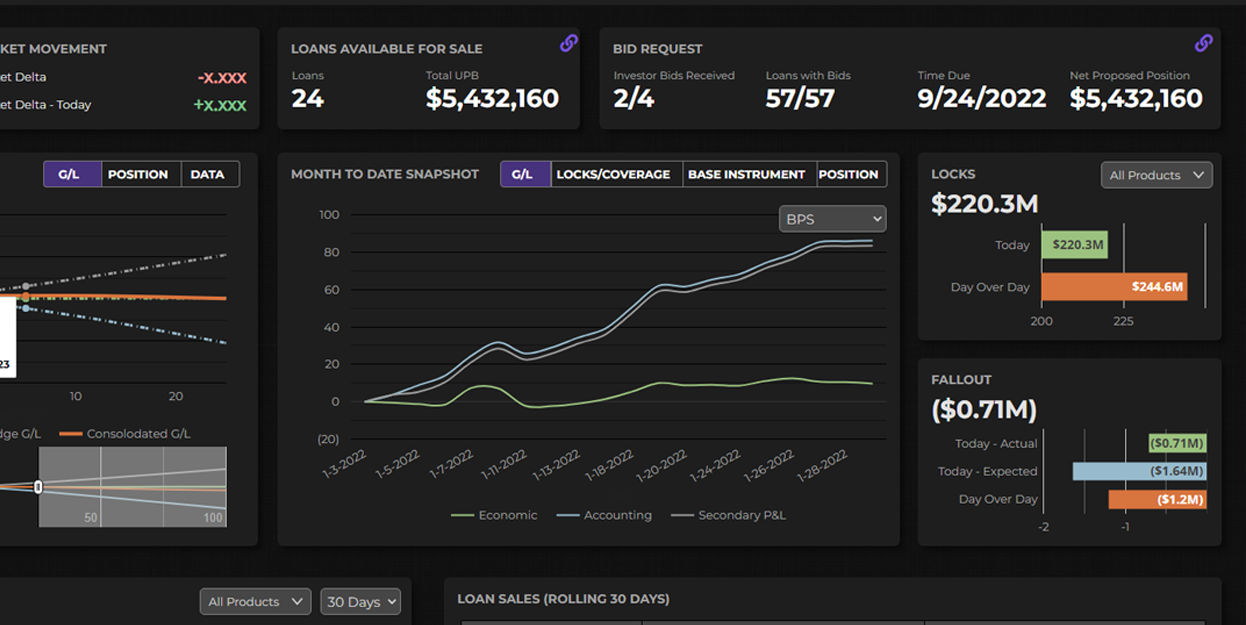Image resolution: width=1246 pixels, height=625 pixels.
Task: Click blue Today - Expected ($1.64M) bar
Action: pos(1139,471)
